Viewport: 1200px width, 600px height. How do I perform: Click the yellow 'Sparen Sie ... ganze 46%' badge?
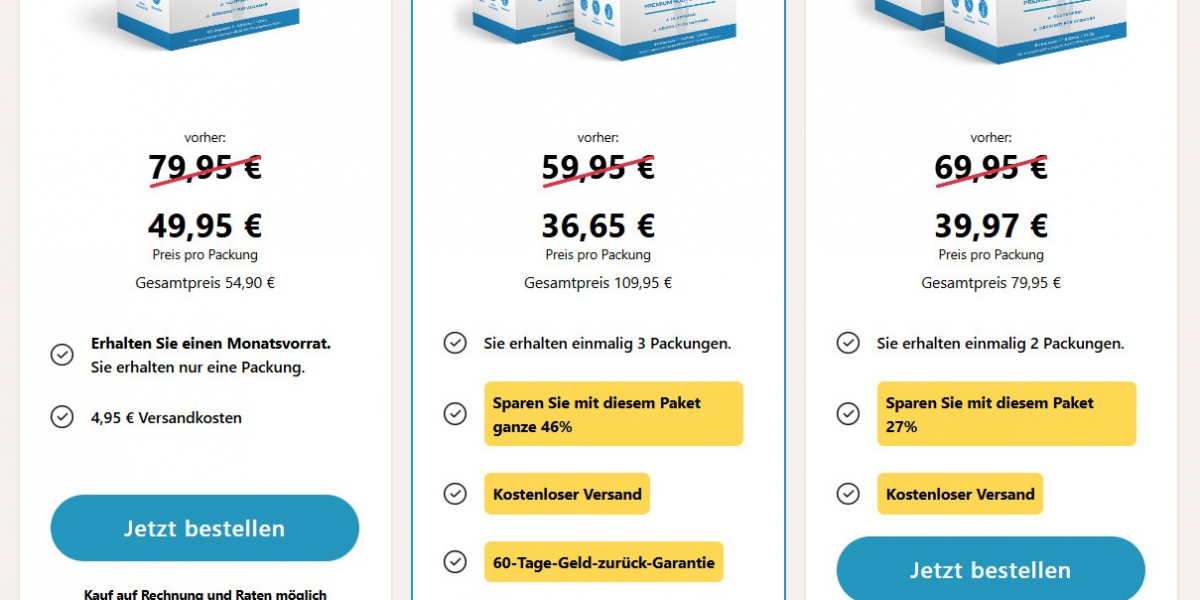click(x=613, y=414)
